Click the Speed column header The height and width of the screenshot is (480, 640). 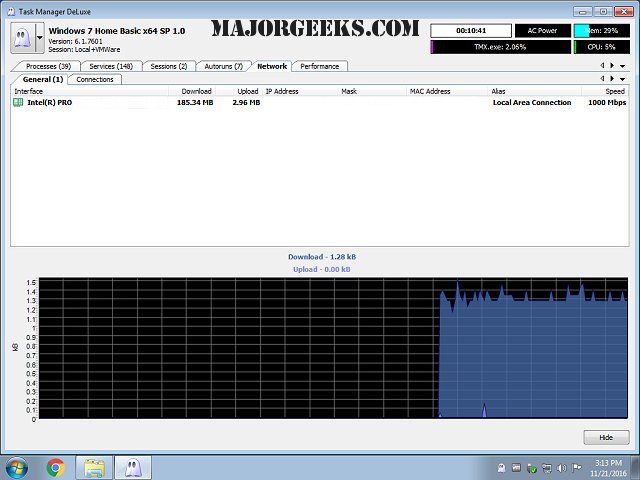pyautogui.click(x=605, y=91)
